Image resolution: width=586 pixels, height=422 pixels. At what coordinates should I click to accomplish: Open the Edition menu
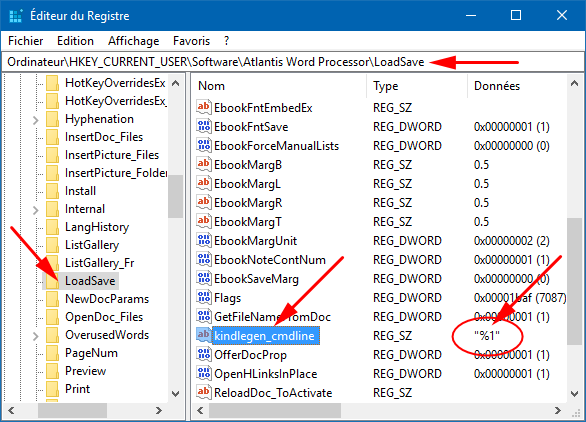[x=75, y=41]
